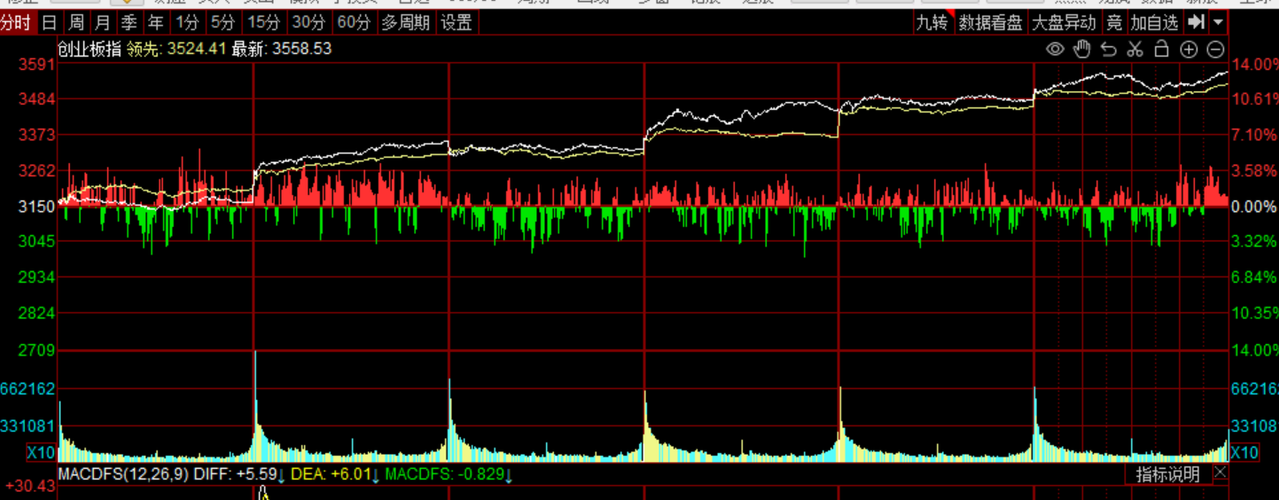Zoom out with the minus circle icon

(1215, 49)
